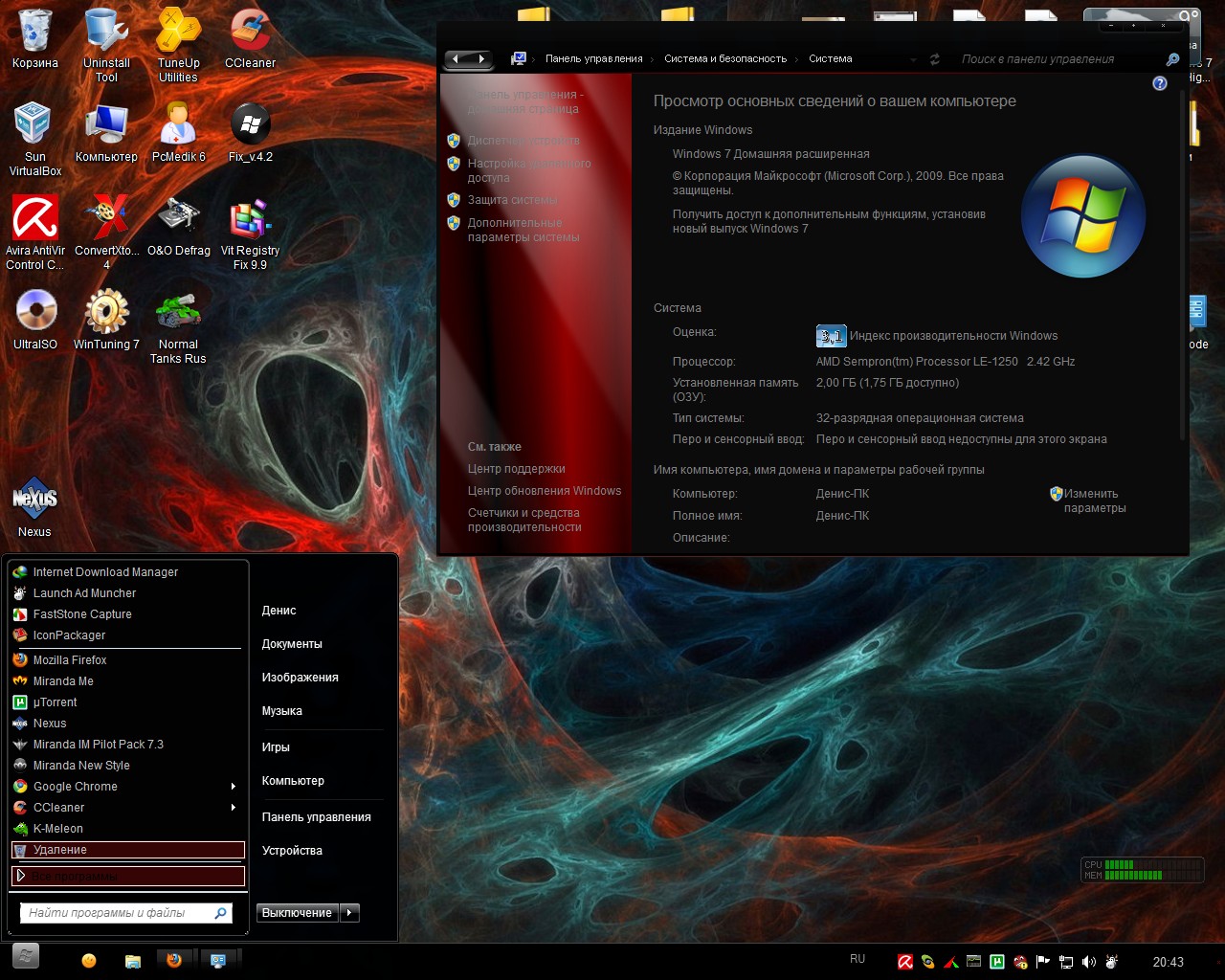Open Документы from Start menu right pane
The image size is (1225, 980).
[292, 644]
